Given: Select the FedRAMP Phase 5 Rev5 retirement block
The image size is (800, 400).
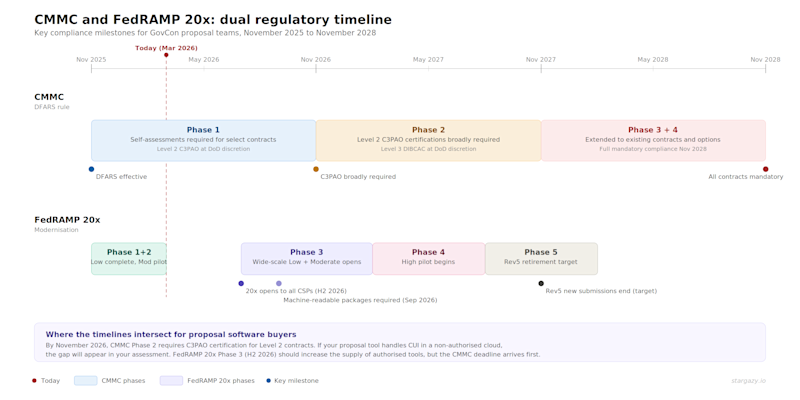Looking at the screenshot, I should pyautogui.click(x=541, y=259).
